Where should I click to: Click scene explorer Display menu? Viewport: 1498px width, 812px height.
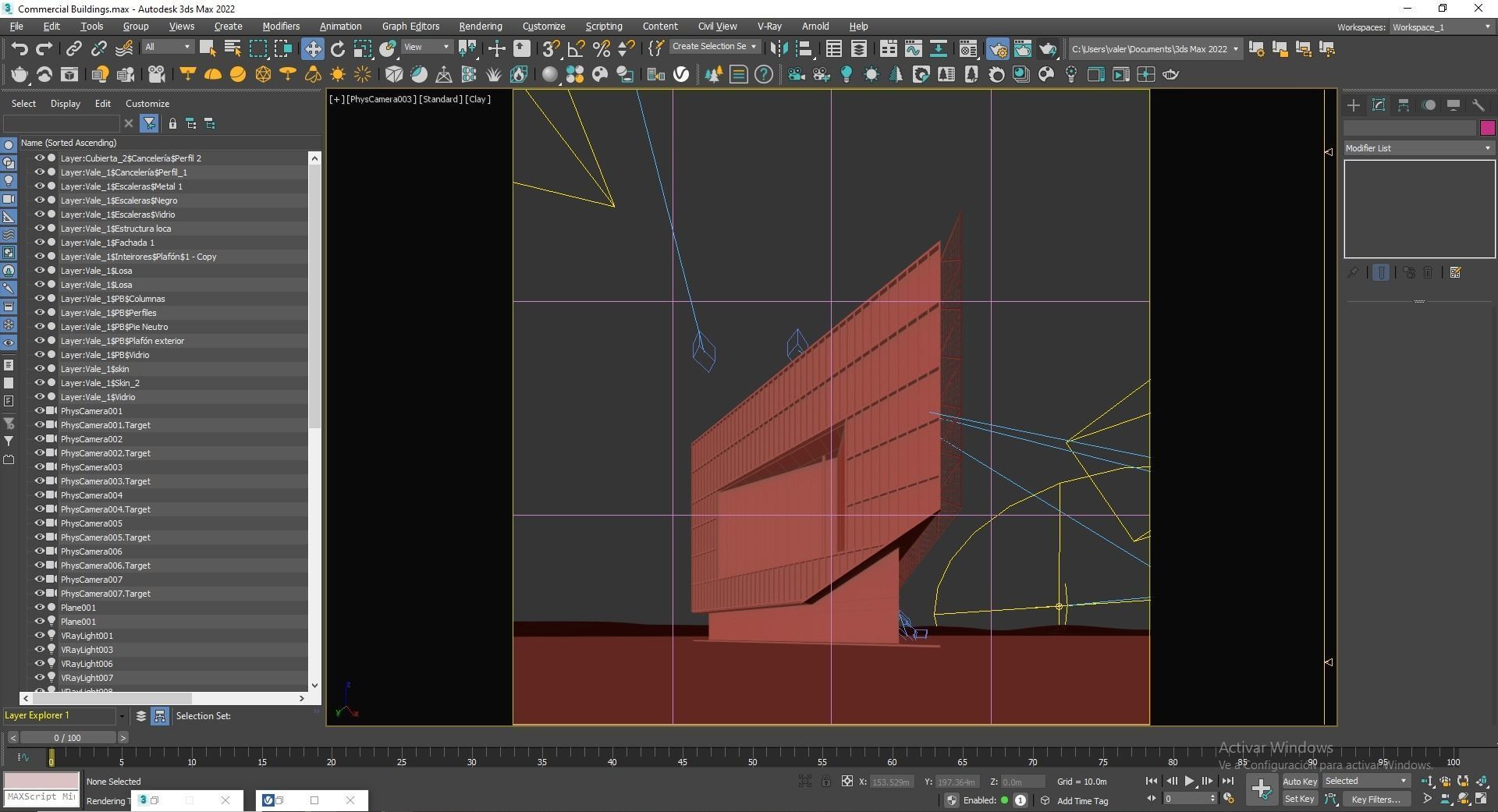(x=66, y=103)
